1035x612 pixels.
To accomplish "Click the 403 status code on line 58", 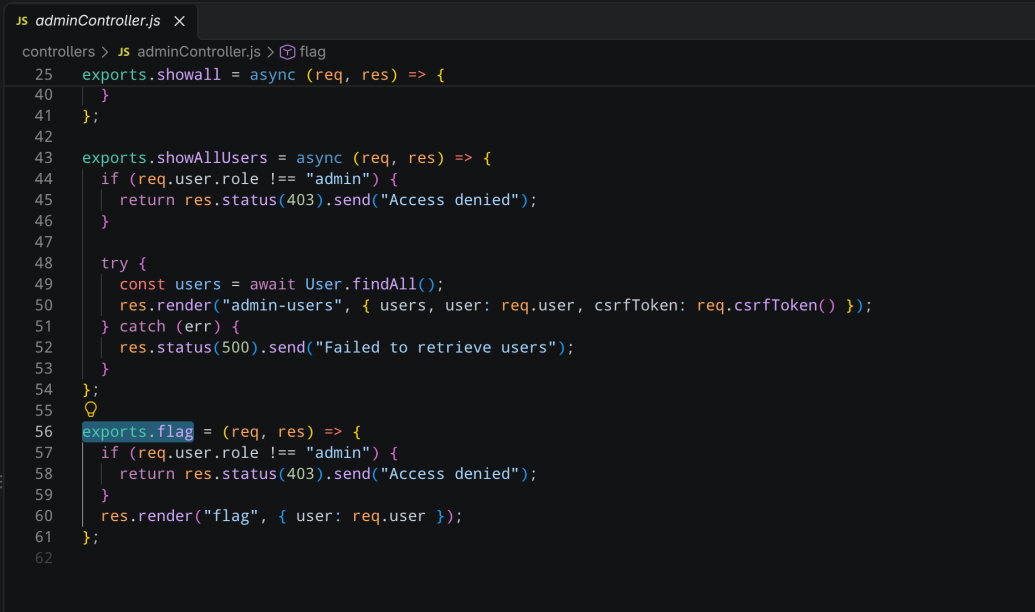I will (300, 473).
